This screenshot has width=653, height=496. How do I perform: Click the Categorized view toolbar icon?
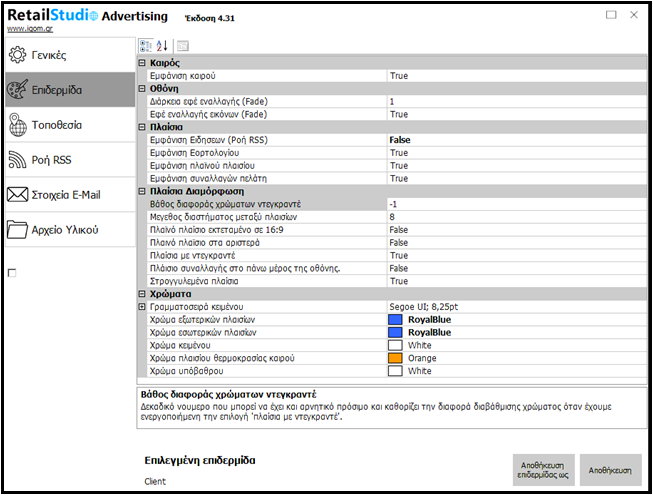pyautogui.click(x=144, y=46)
